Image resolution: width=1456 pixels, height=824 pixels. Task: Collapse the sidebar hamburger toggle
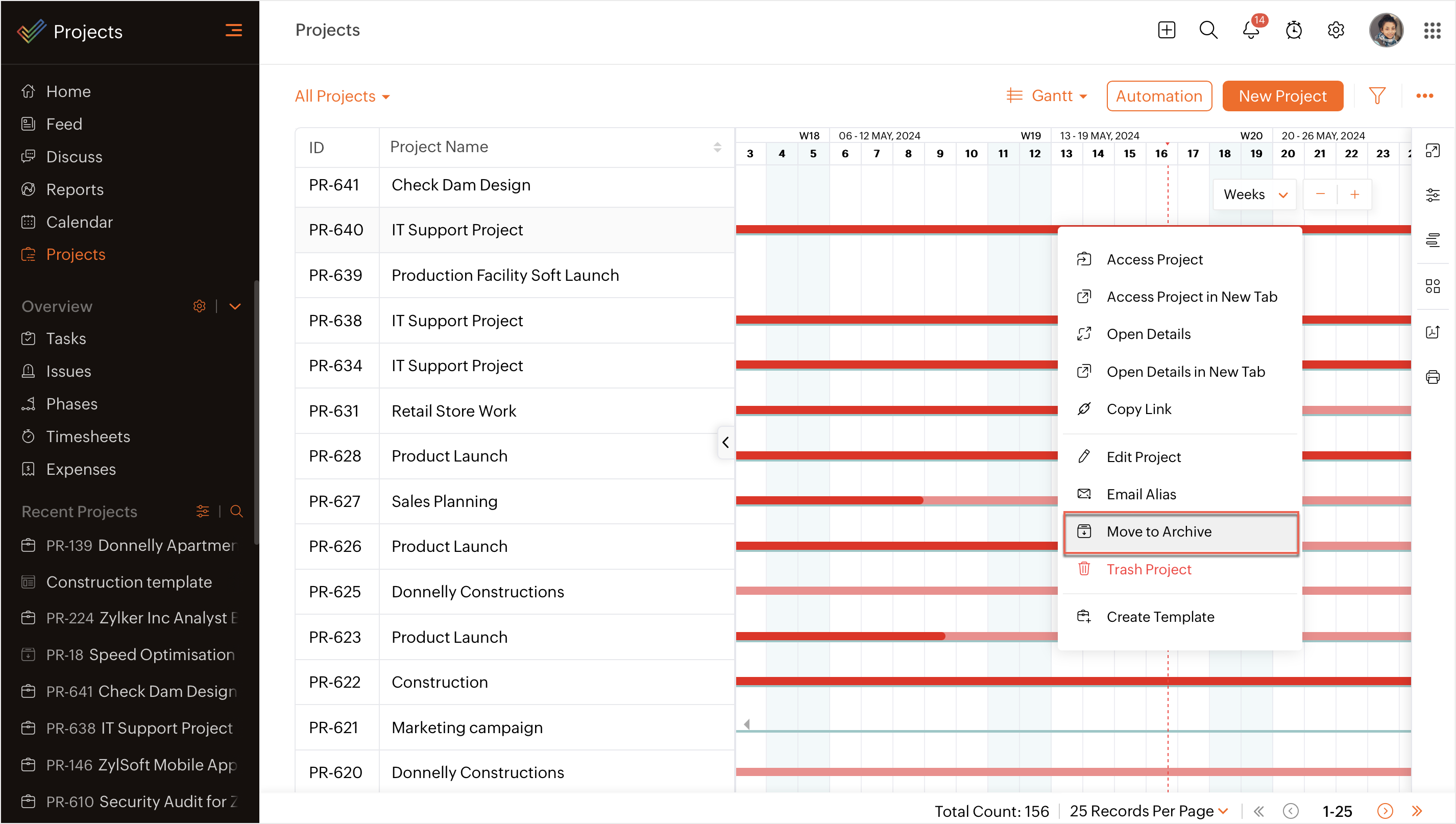point(234,31)
